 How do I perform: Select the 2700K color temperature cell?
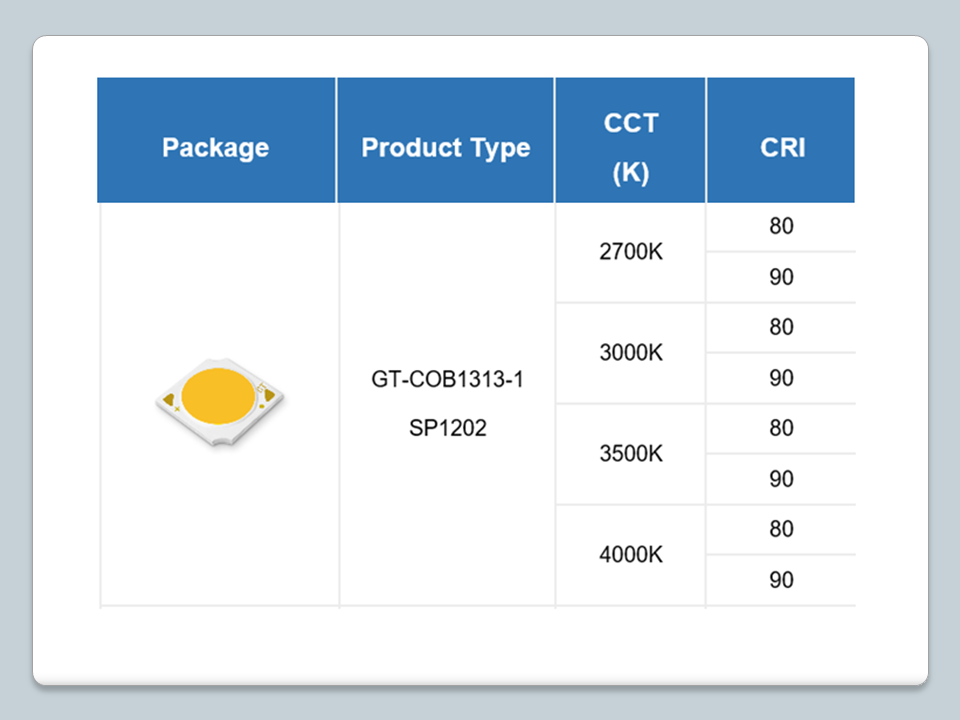pyautogui.click(x=631, y=252)
